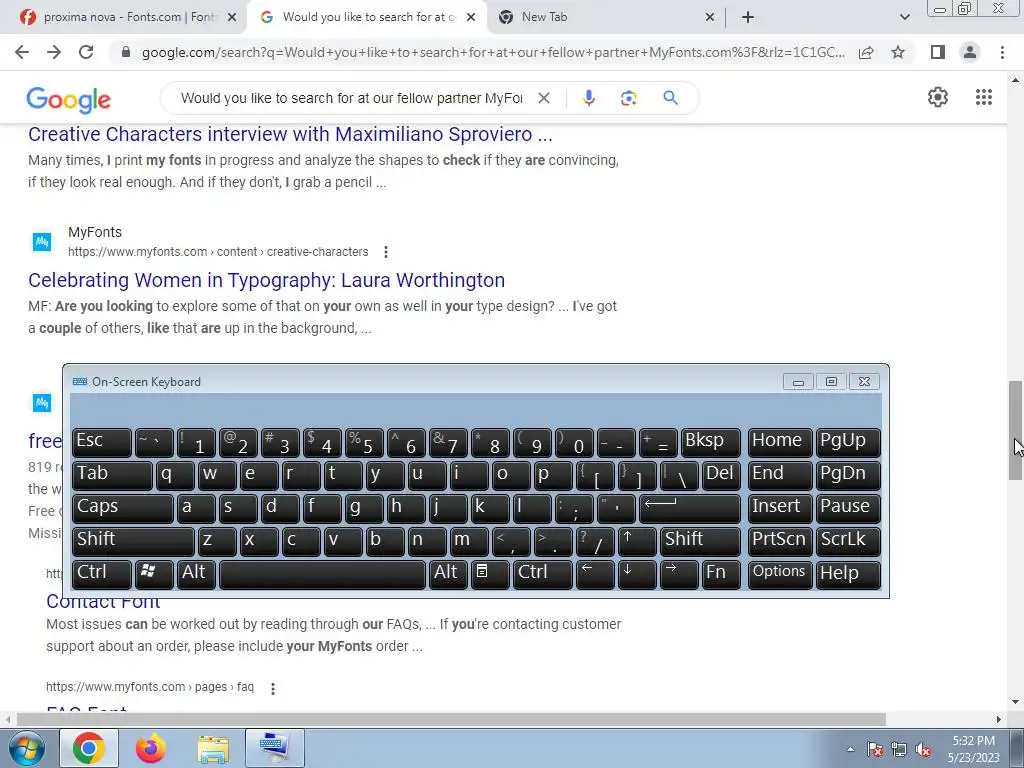
Task: Click taskbar clock showing 5:32 PM
Action: click(x=973, y=749)
